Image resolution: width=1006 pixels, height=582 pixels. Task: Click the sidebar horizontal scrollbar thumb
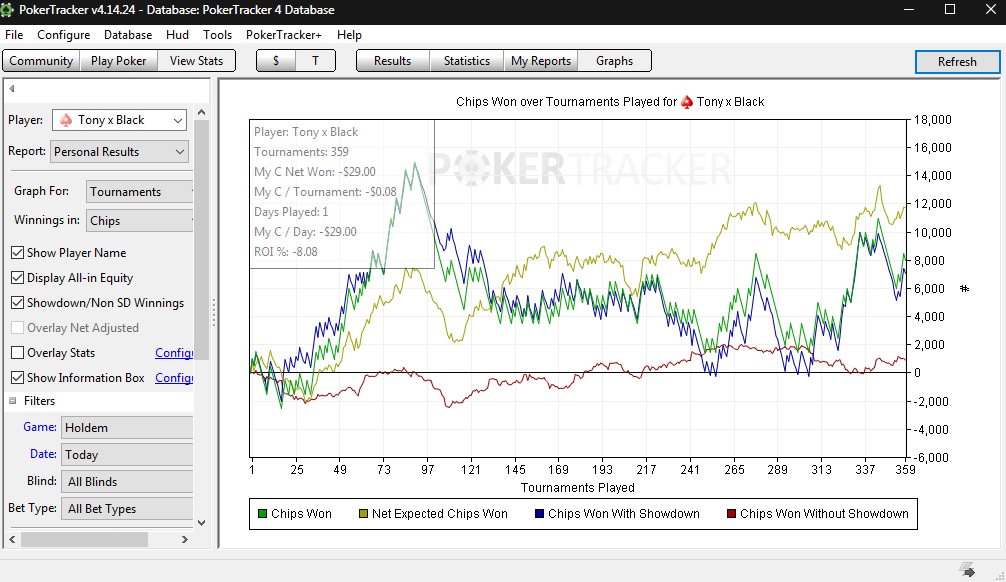tap(85, 540)
